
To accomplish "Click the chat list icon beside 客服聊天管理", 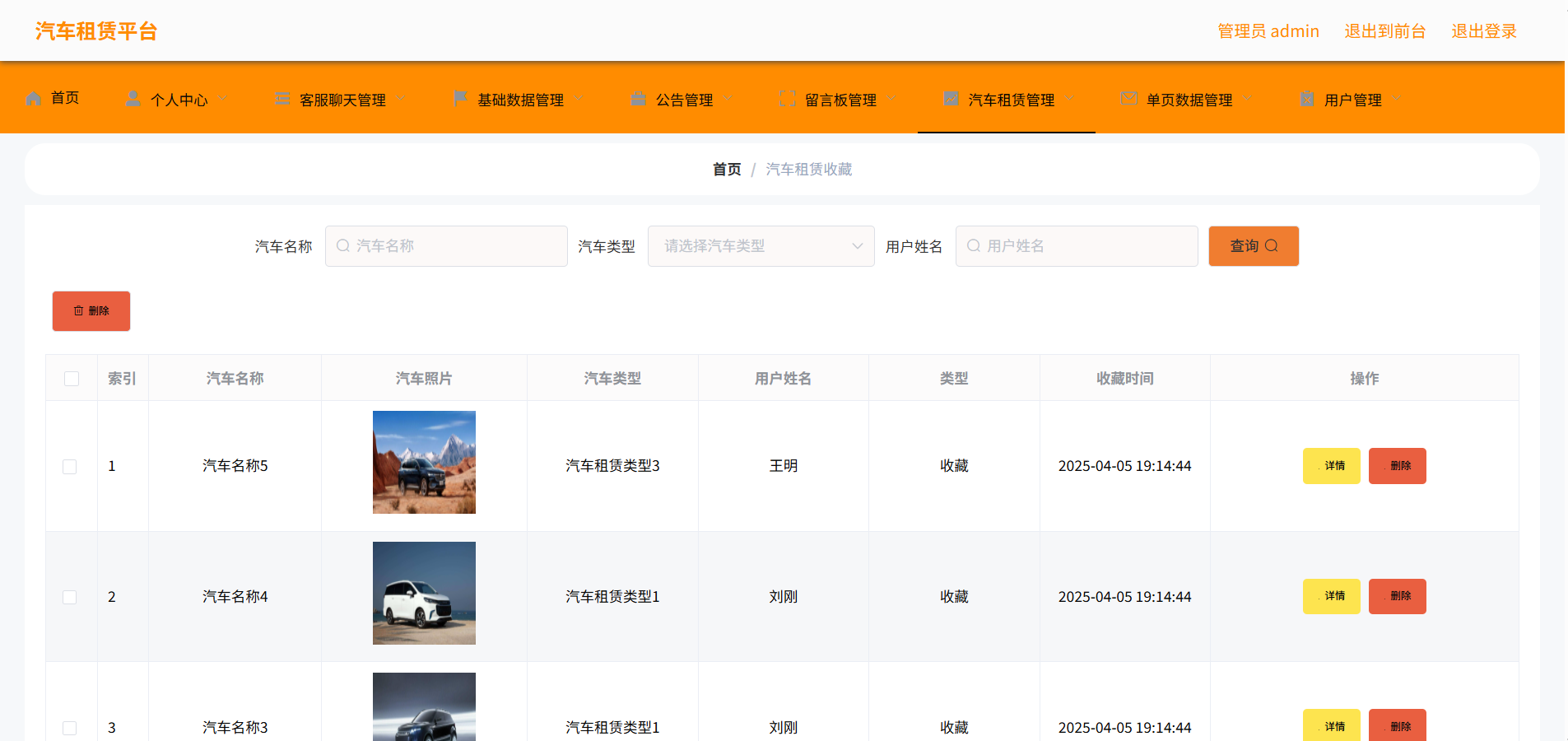I will (282, 98).
